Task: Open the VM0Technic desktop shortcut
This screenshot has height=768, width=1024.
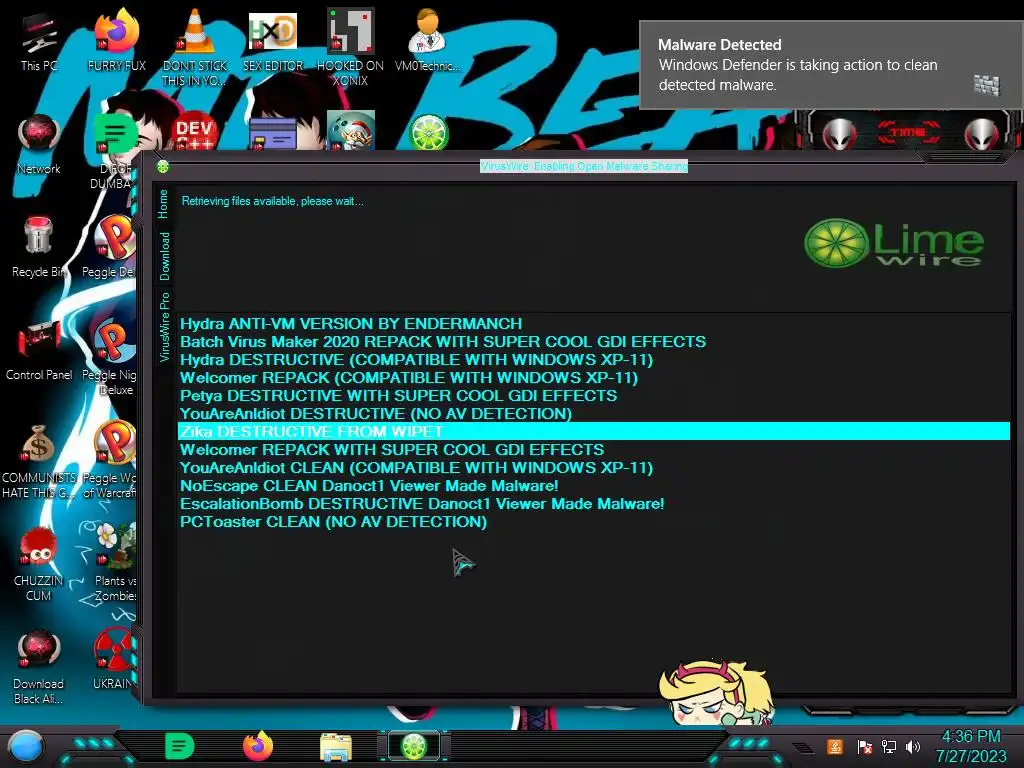Action: [x=427, y=40]
